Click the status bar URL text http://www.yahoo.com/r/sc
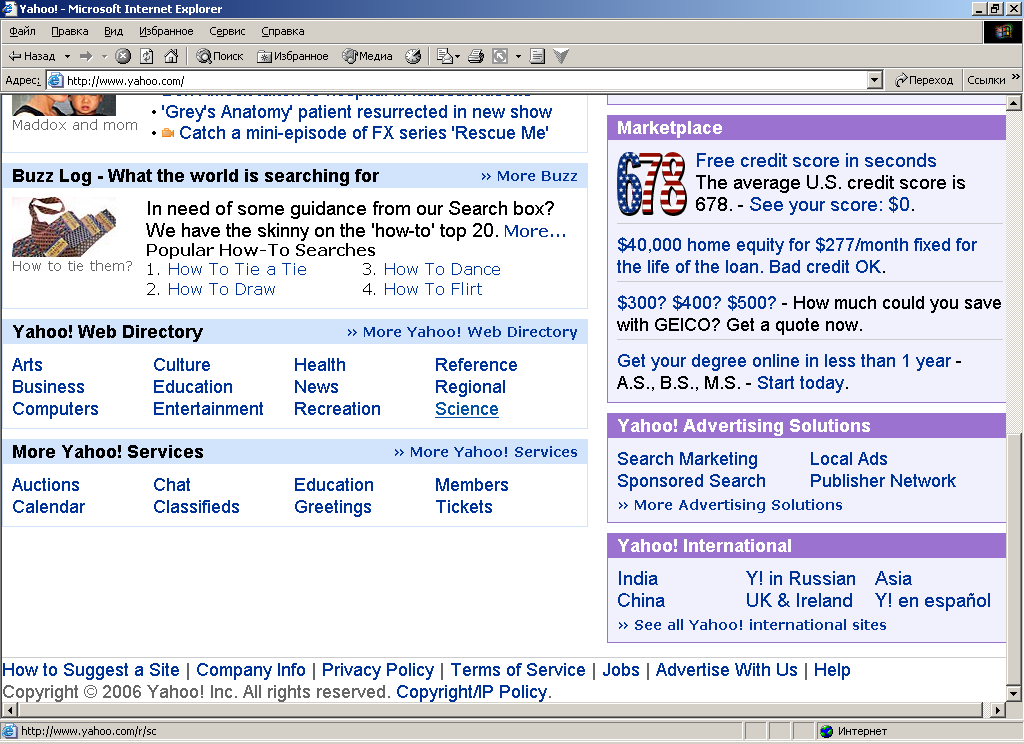This screenshot has width=1024, height=744. coord(89,731)
